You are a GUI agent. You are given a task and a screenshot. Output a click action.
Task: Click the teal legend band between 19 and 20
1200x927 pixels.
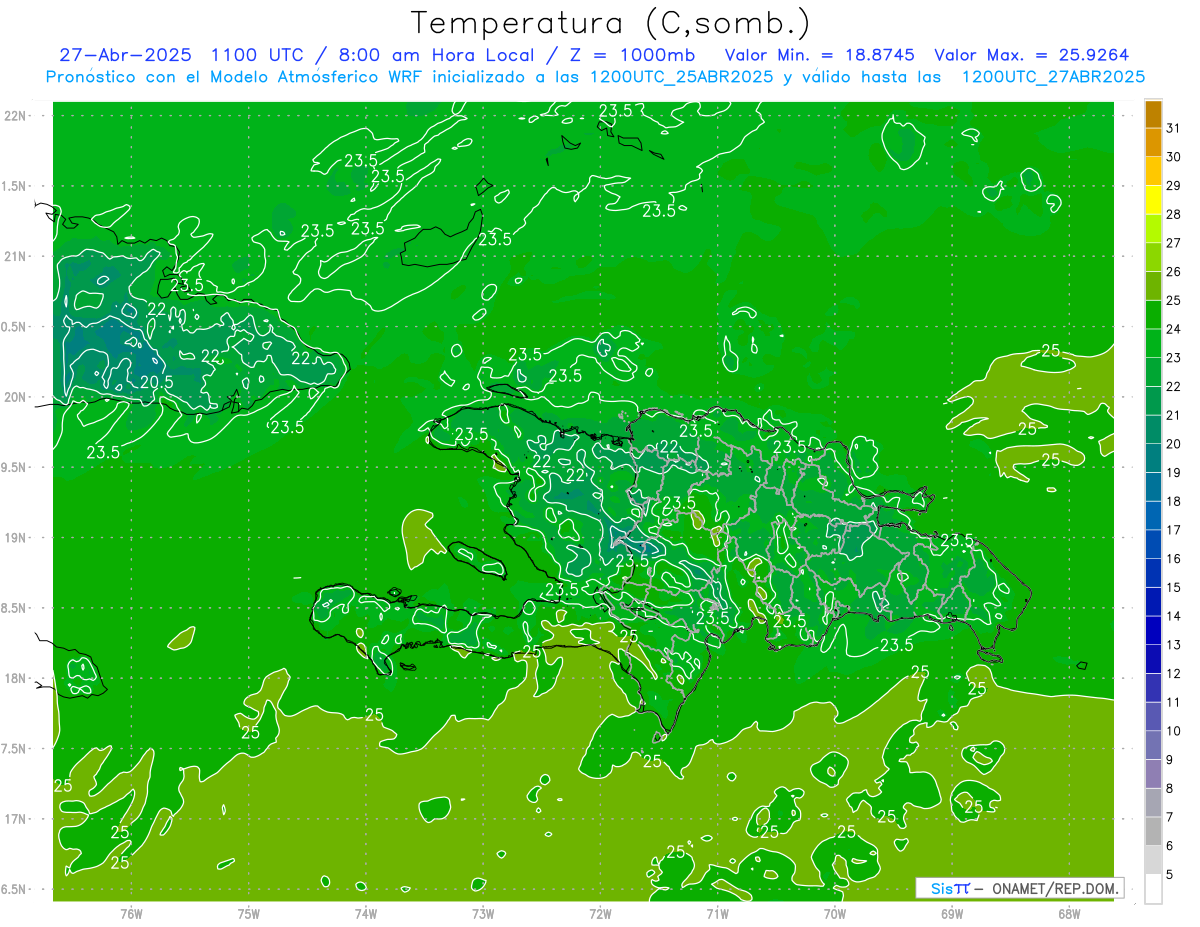tap(1153, 458)
